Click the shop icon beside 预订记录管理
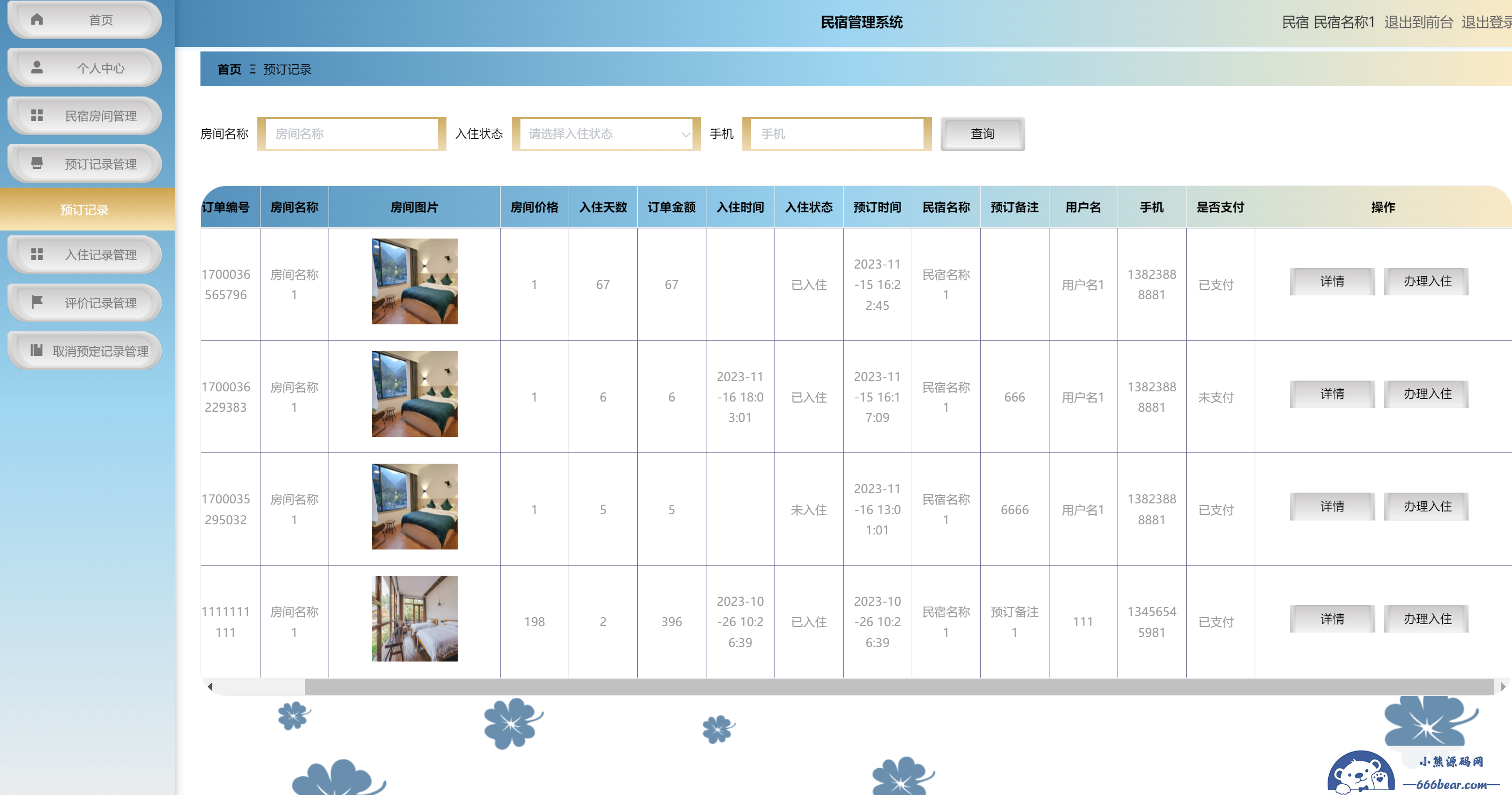 click(x=37, y=163)
